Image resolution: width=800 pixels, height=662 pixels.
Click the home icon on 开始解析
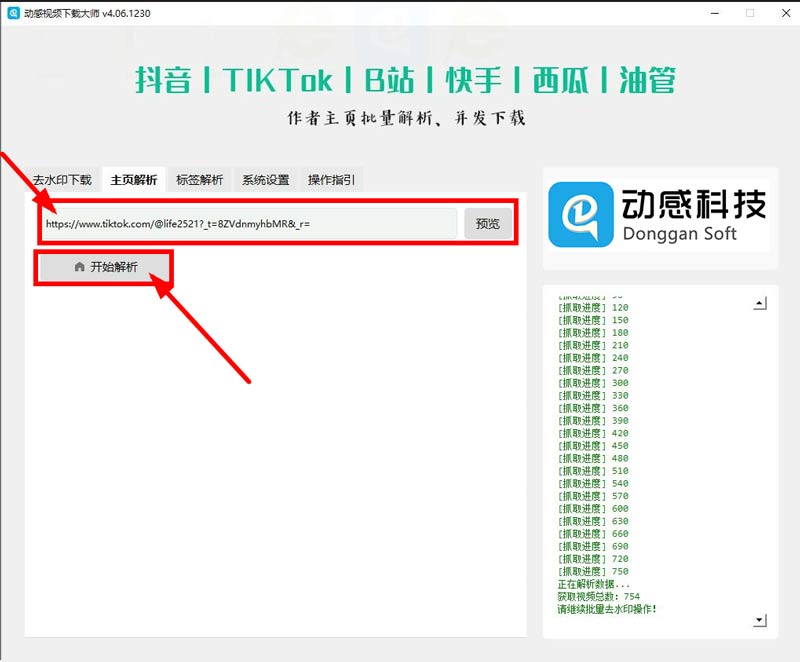(79, 267)
